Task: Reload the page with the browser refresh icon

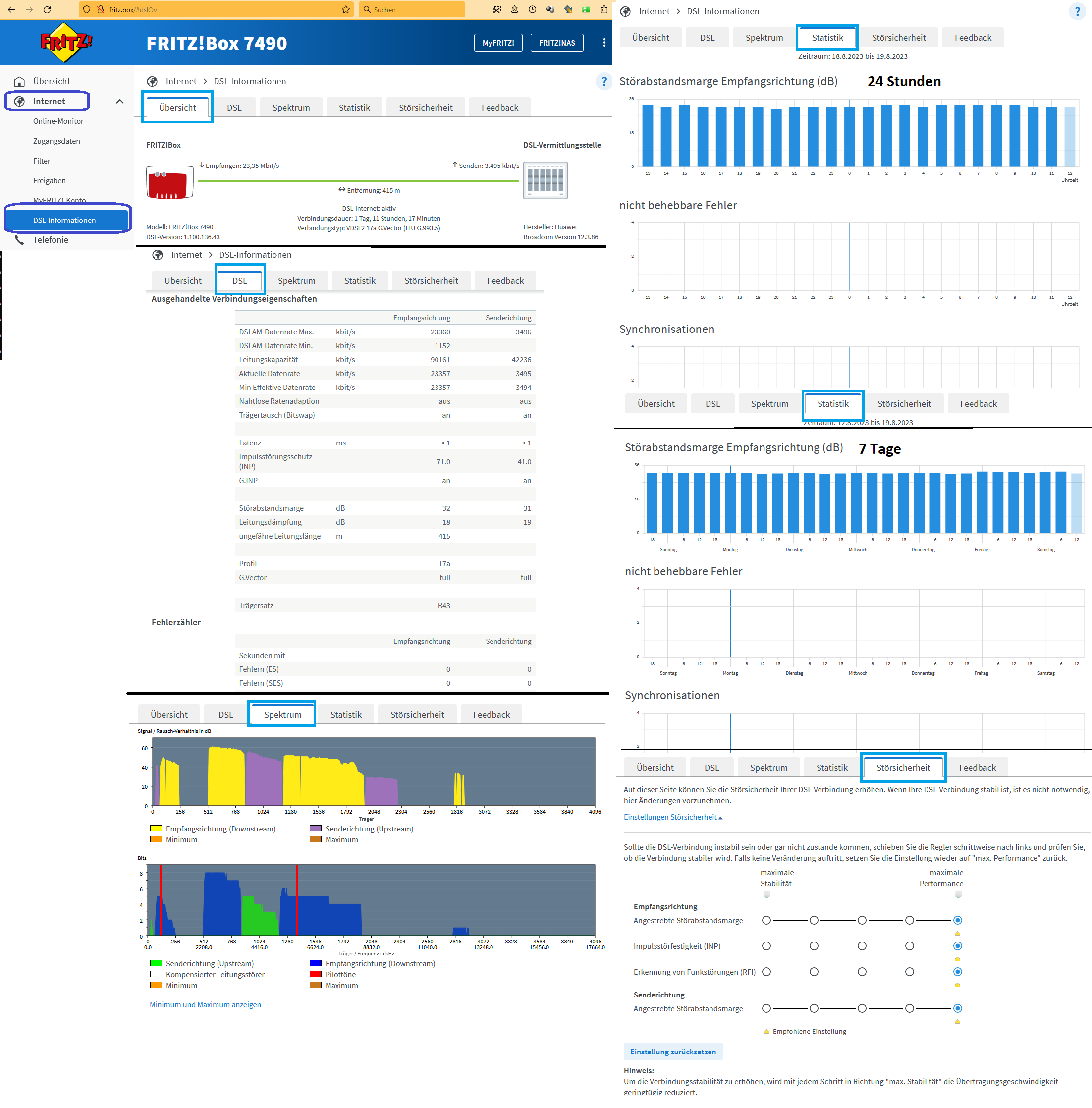Action: tap(47, 10)
